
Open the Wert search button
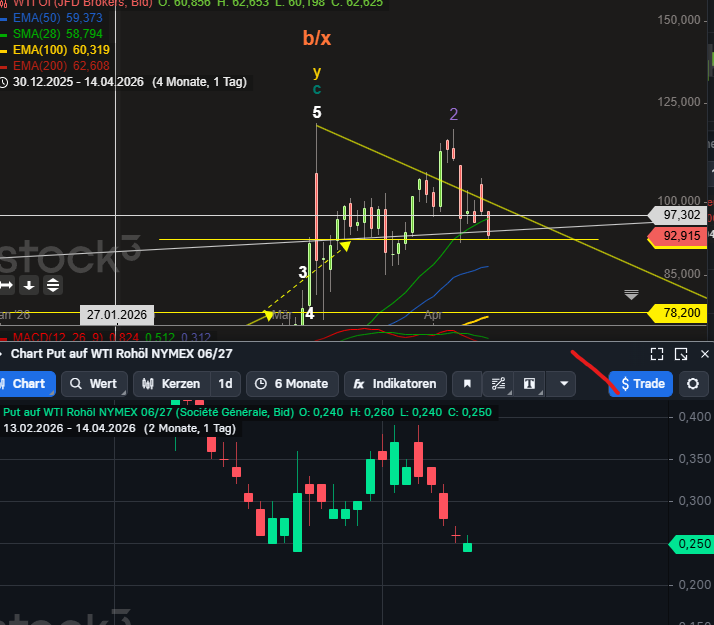tap(92, 384)
